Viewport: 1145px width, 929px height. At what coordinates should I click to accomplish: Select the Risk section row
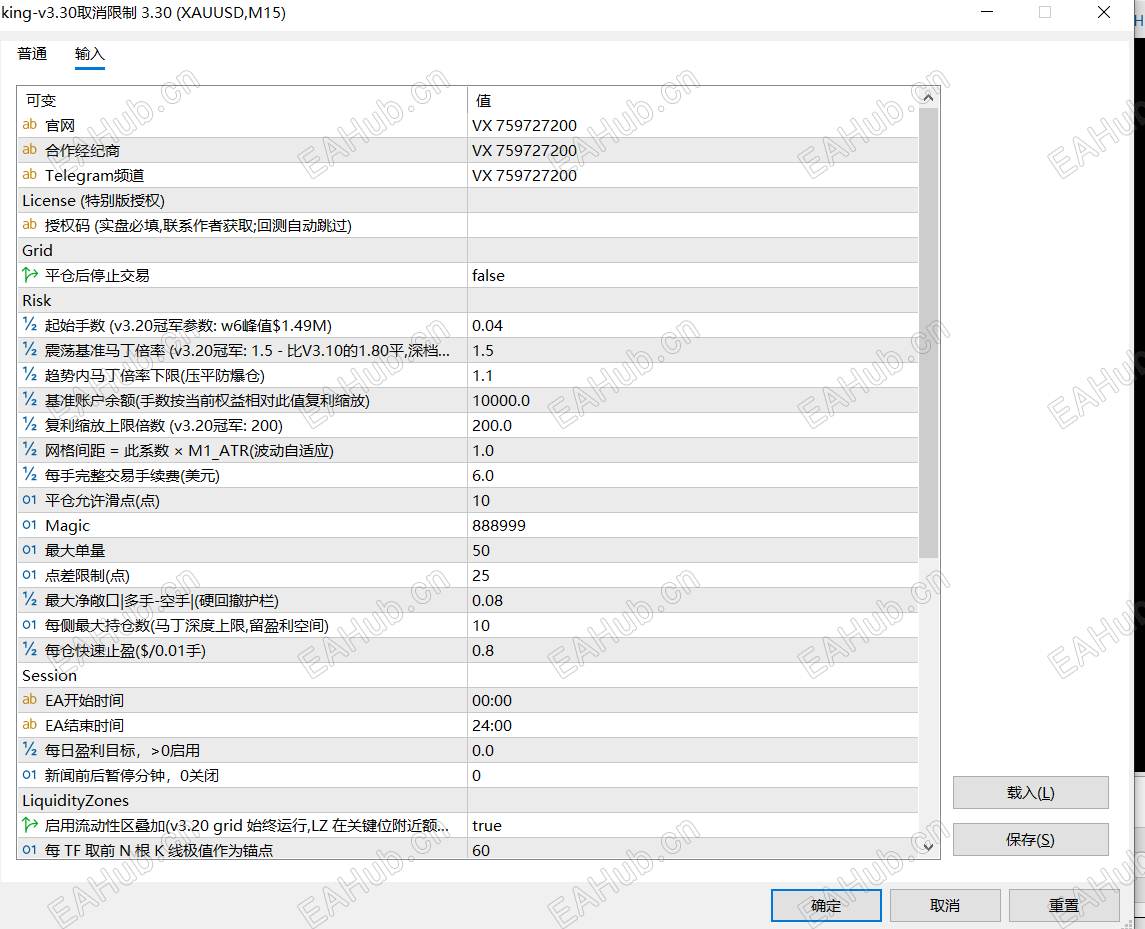click(467, 301)
